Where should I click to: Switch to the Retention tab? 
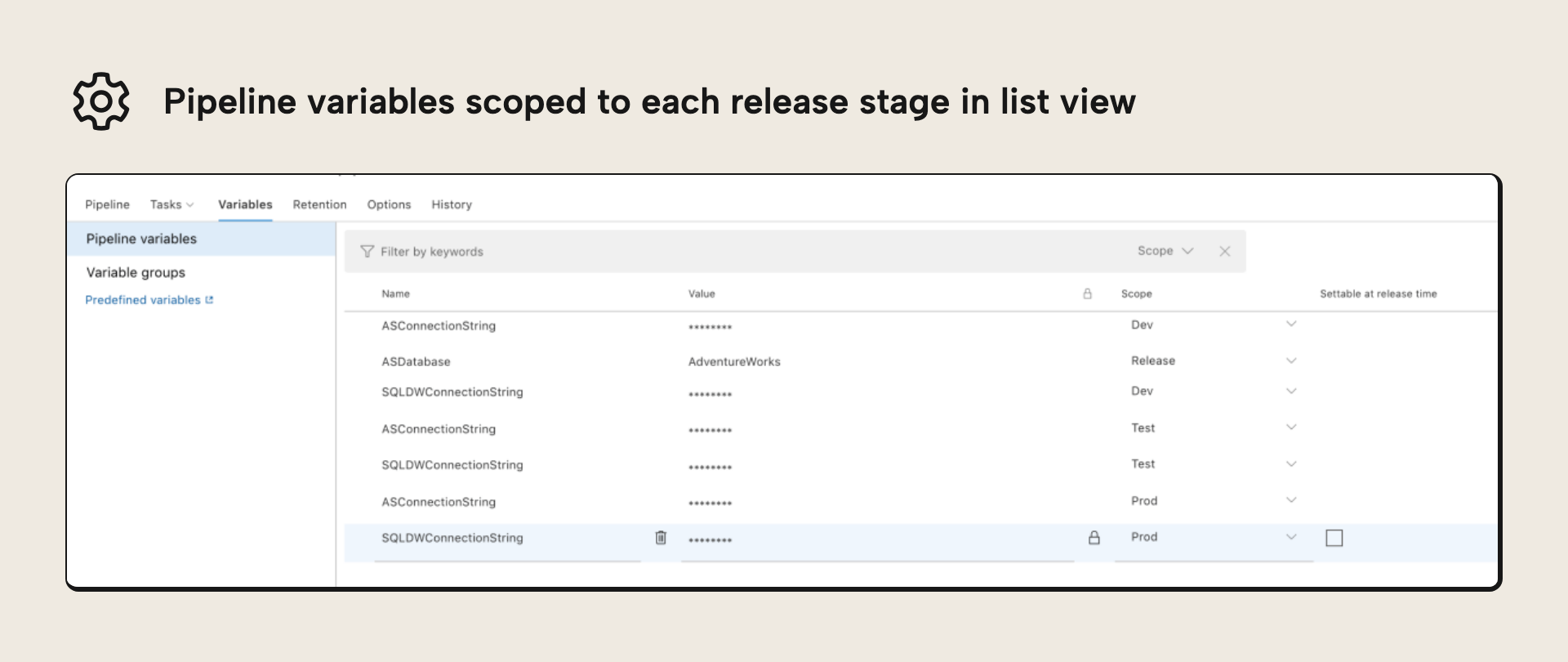pyautogui.click(x=319, y=204)
